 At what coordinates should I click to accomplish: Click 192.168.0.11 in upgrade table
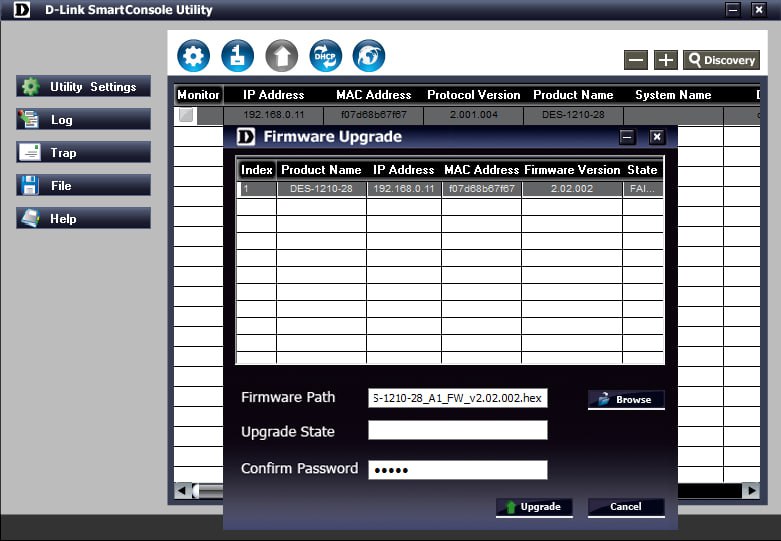click(x=404, y=189)
